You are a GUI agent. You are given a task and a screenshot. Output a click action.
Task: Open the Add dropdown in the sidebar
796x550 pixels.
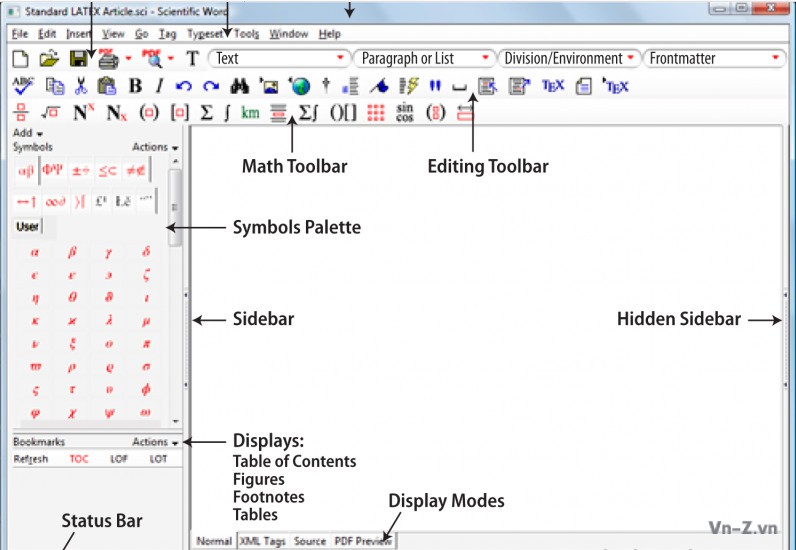27,133
